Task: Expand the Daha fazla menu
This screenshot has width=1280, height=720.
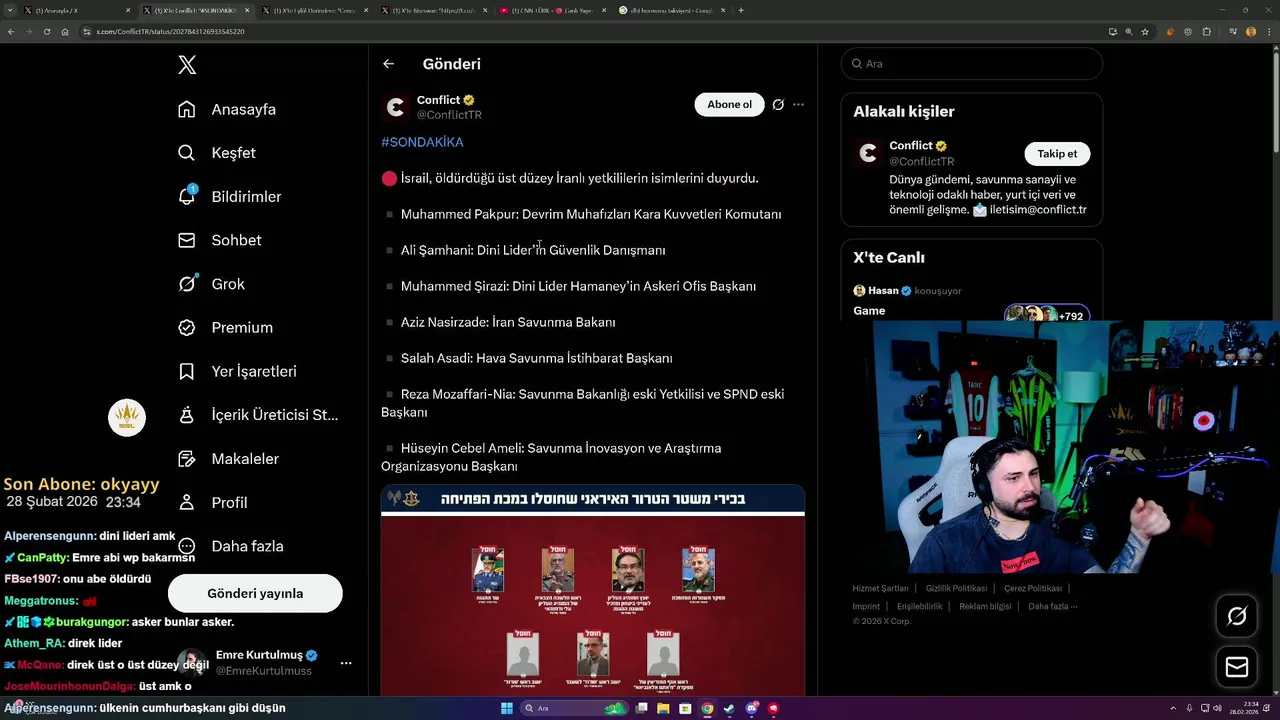Action: tap(231, 546)
